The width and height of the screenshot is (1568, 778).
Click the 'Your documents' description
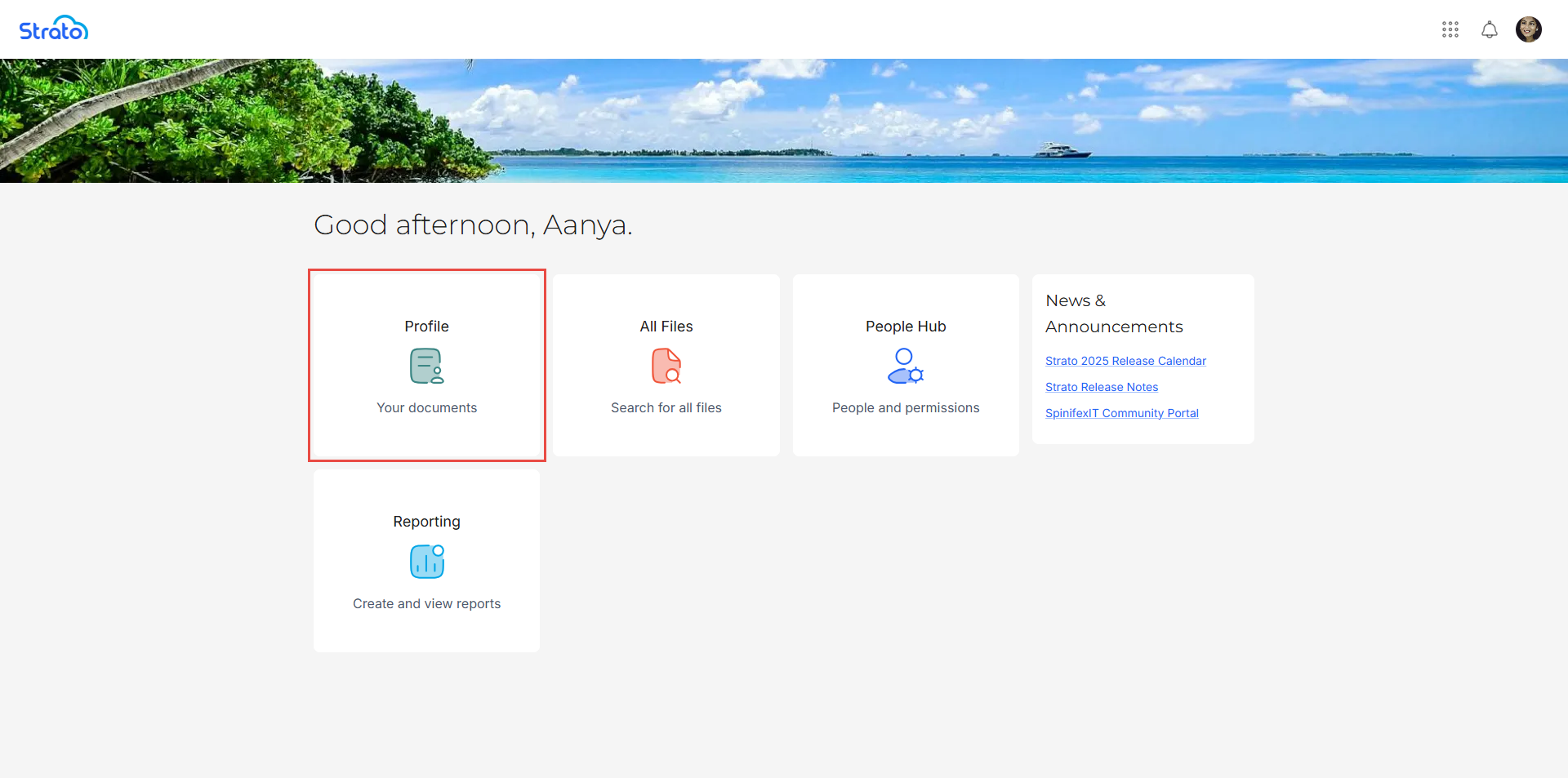click(x=426, y=407)
